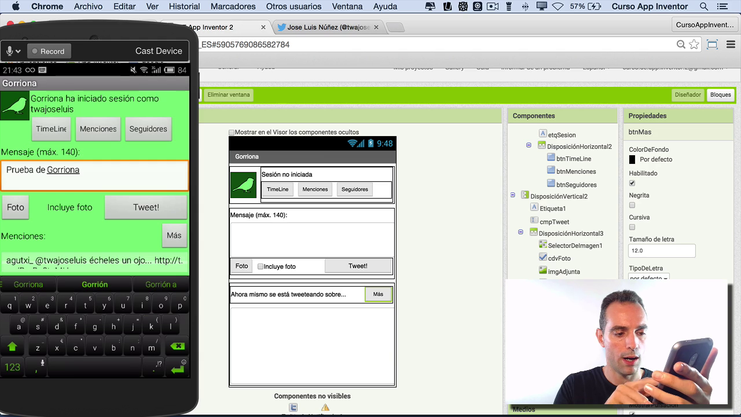Viewport: 741px width, 417px height.
Task: Tap the backspace key on the phone keyboard
Action: (177, 347)
